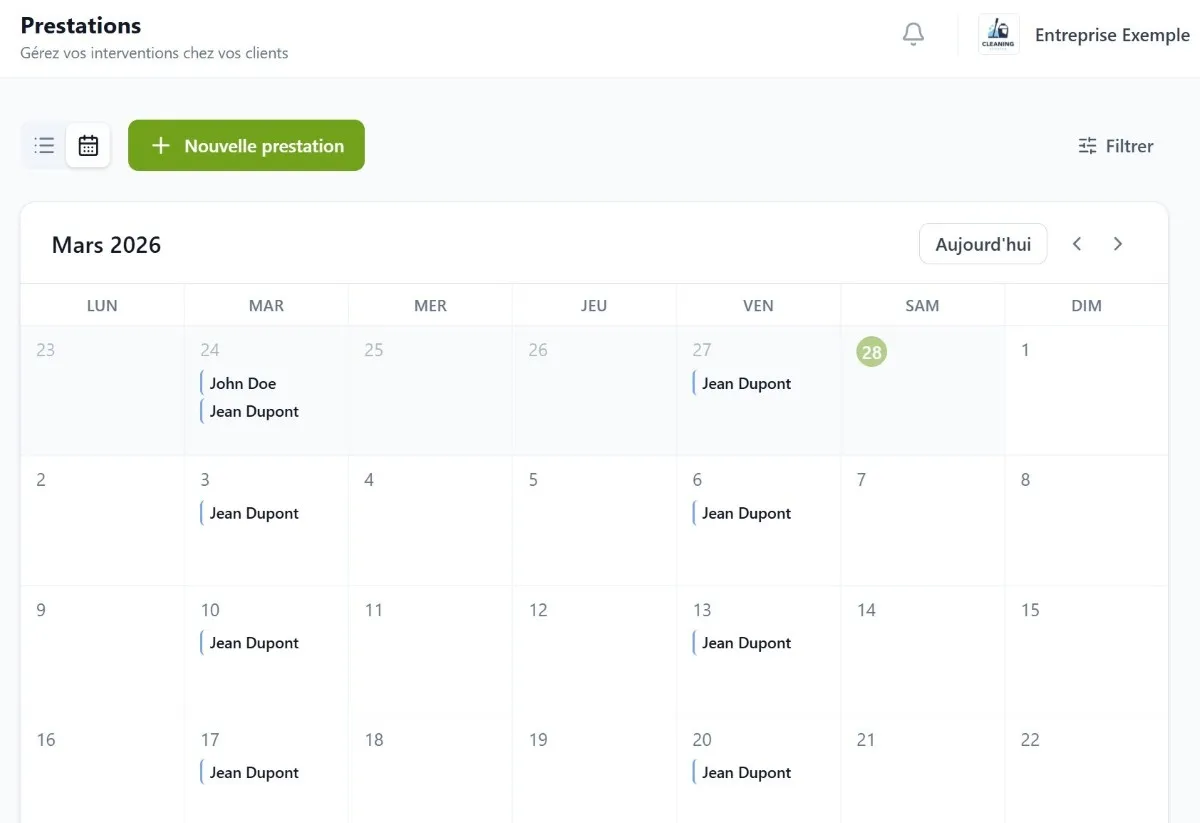Open John Doe's appointment on March 24

point(243,383)
